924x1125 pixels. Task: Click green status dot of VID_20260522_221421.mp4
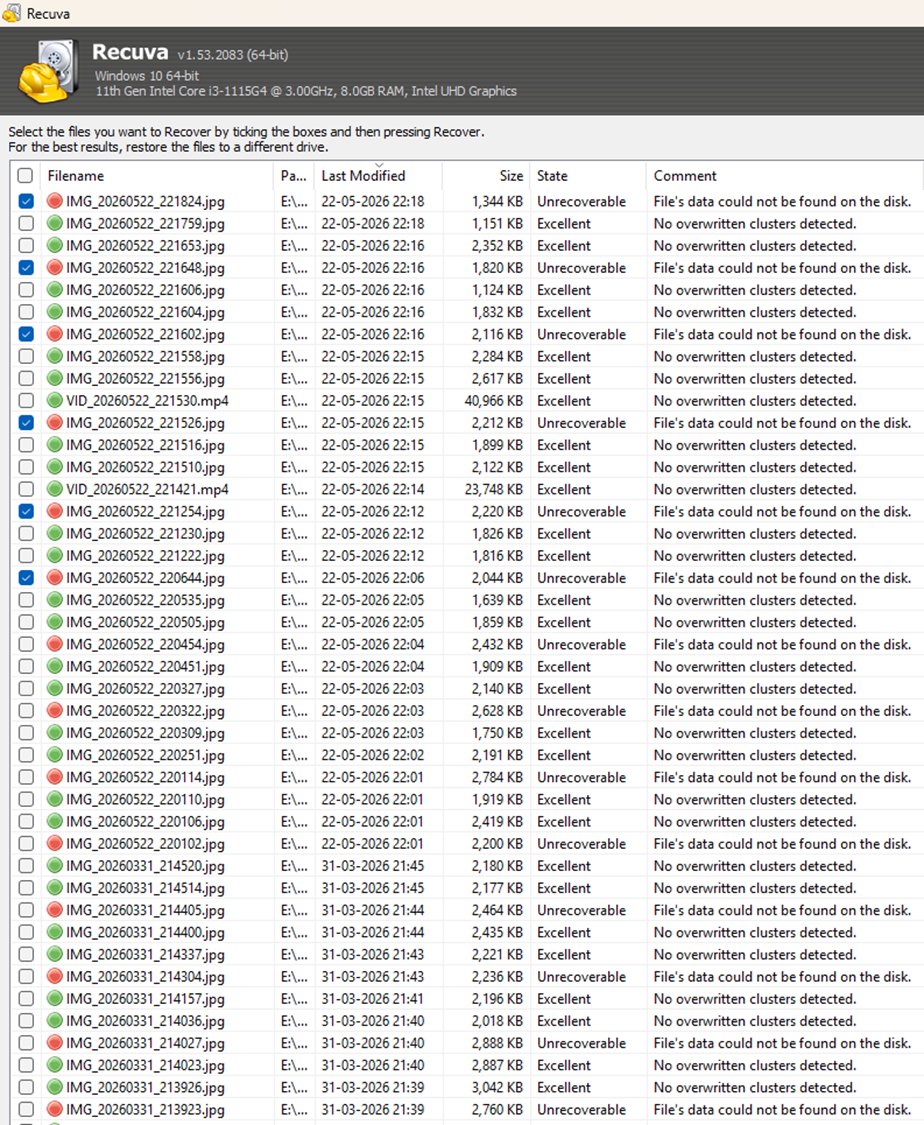pos(55,489)
